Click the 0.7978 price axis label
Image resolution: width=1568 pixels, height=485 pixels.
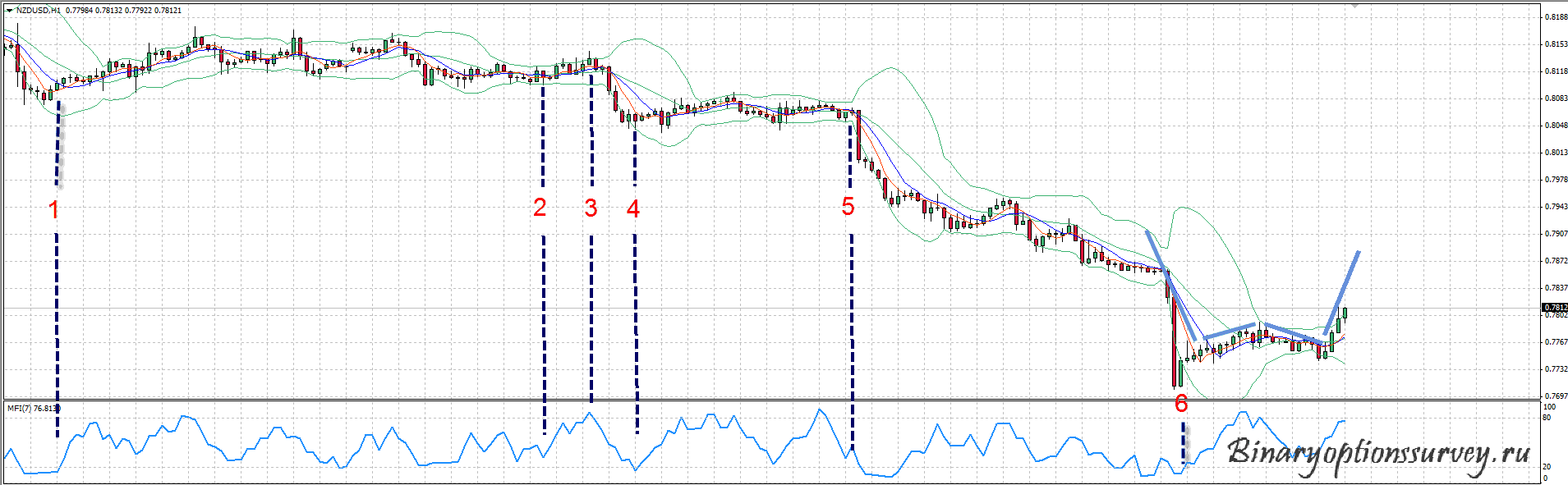click(x=1556, y=180)
